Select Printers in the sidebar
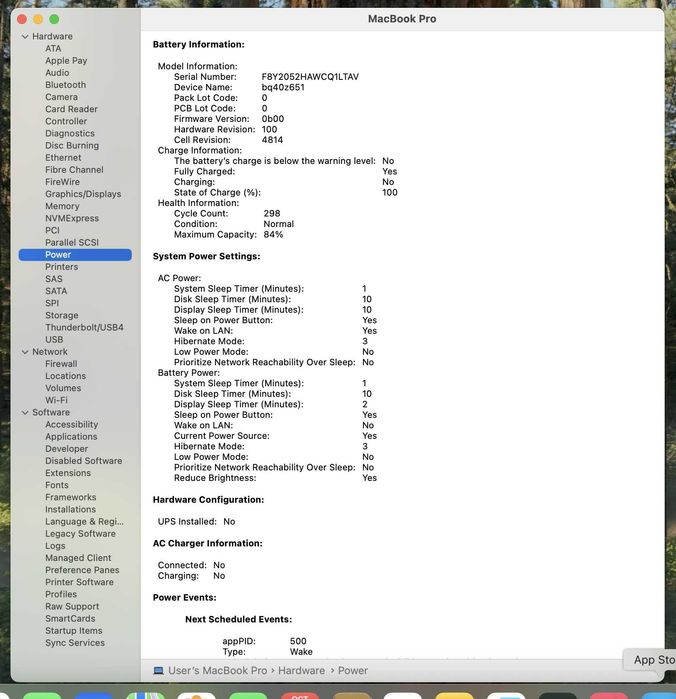676x699 pixels. [x=62, y=267]
